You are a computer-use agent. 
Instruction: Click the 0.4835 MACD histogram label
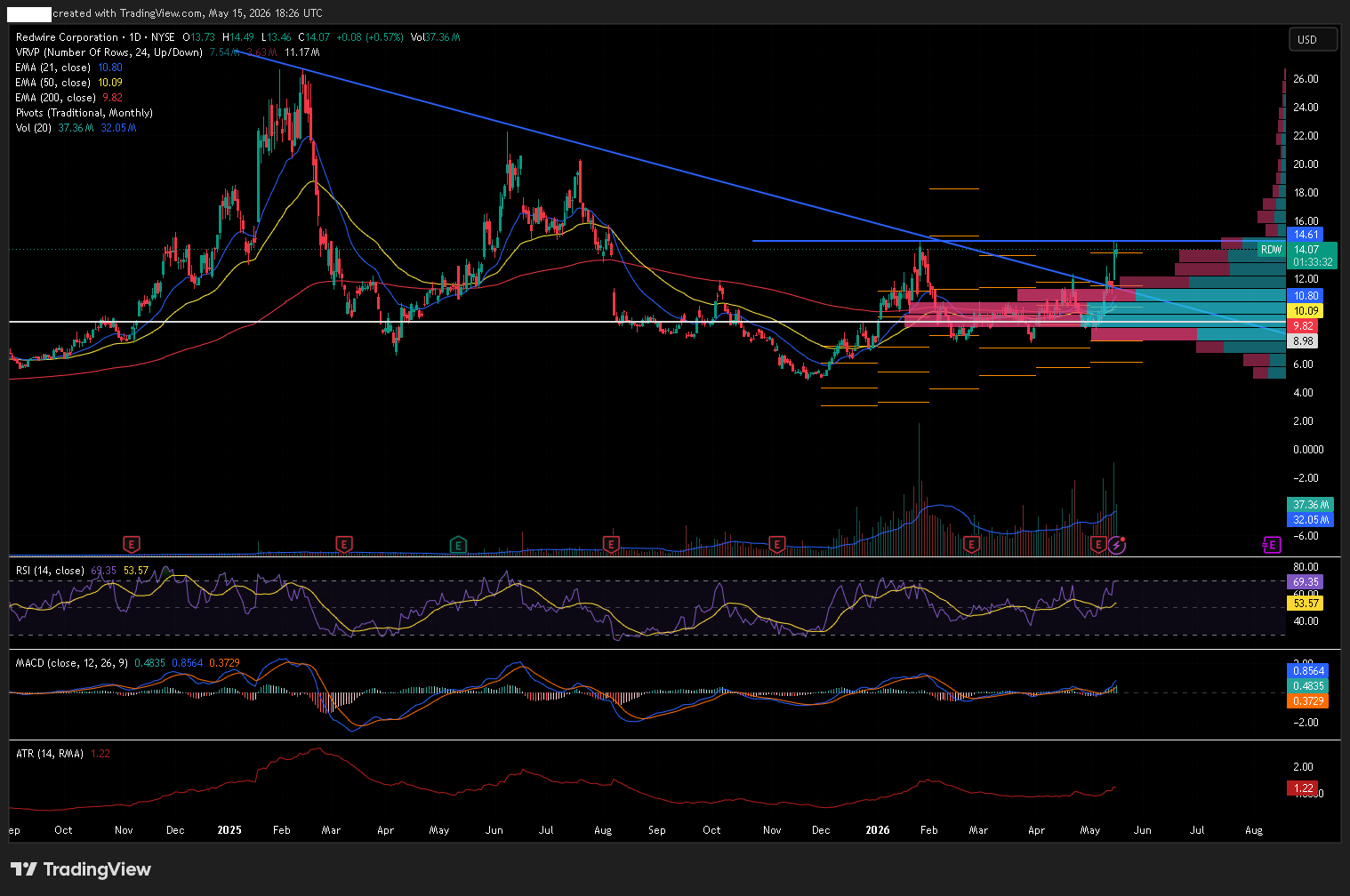1307,686
